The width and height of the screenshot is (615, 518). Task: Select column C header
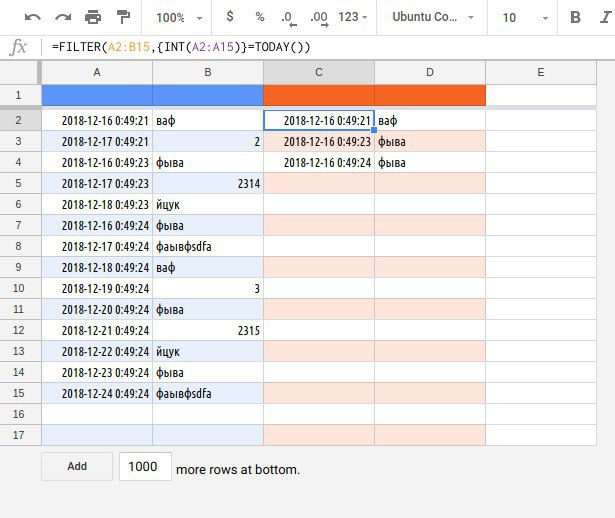319,73
